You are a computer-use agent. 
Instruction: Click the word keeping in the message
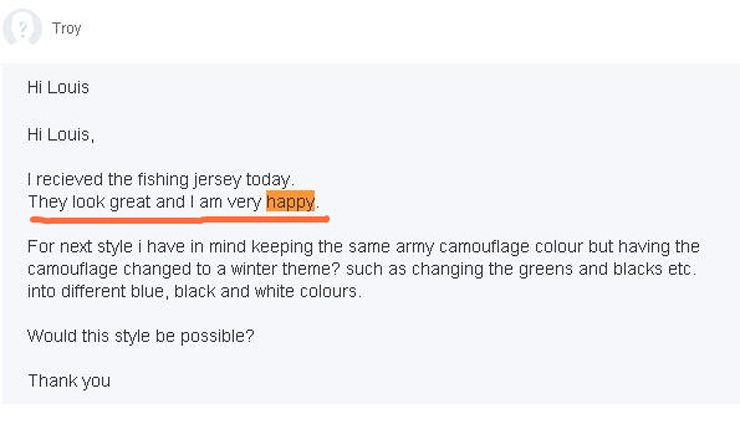(x=282, y=247)
